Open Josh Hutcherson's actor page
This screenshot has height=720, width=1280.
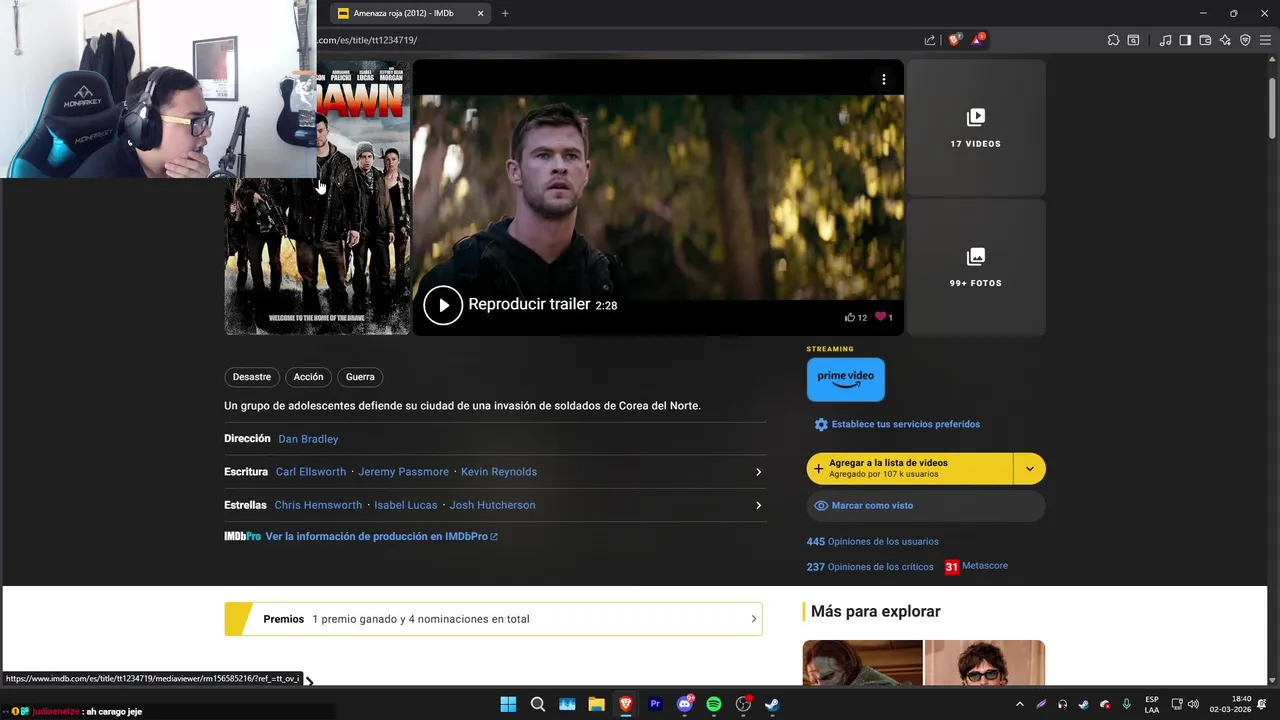coord(492,505)
